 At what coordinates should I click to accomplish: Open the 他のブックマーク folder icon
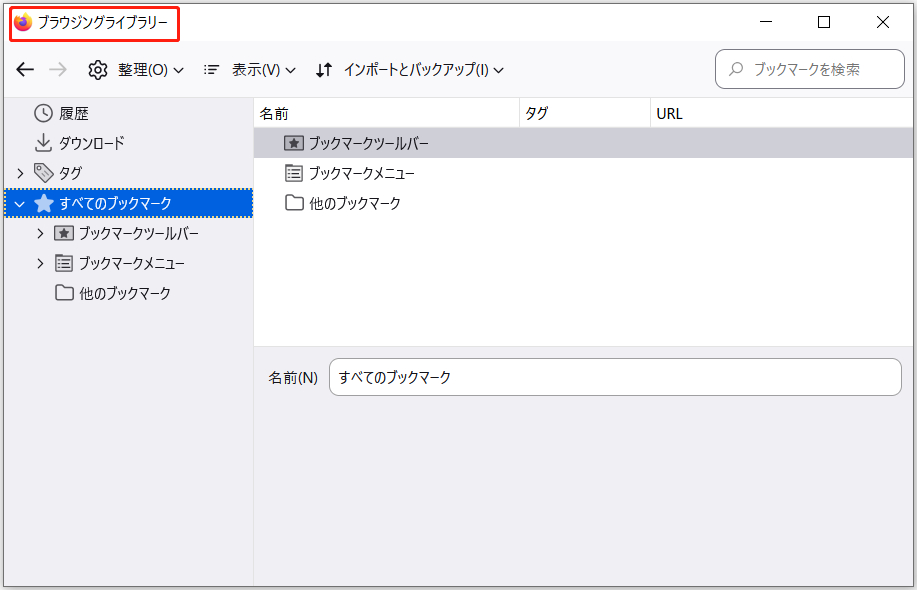pyautogui.click(x=293, y=202)
